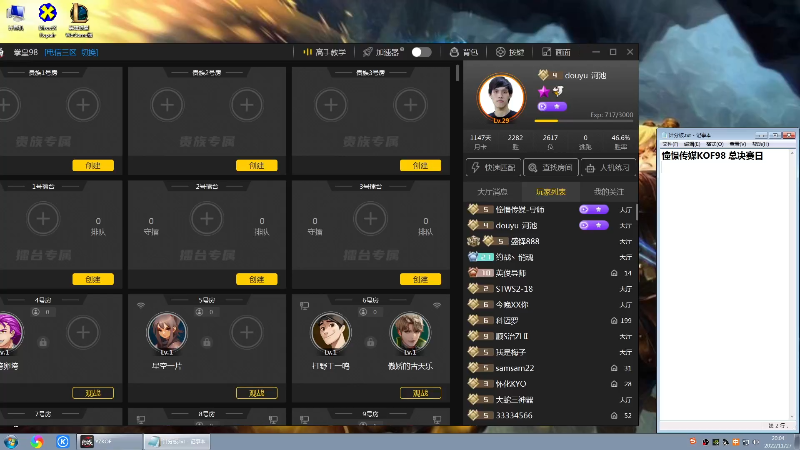Click 创建 in noble room 3
Screen dimensions: 800x450
[420, 165]
